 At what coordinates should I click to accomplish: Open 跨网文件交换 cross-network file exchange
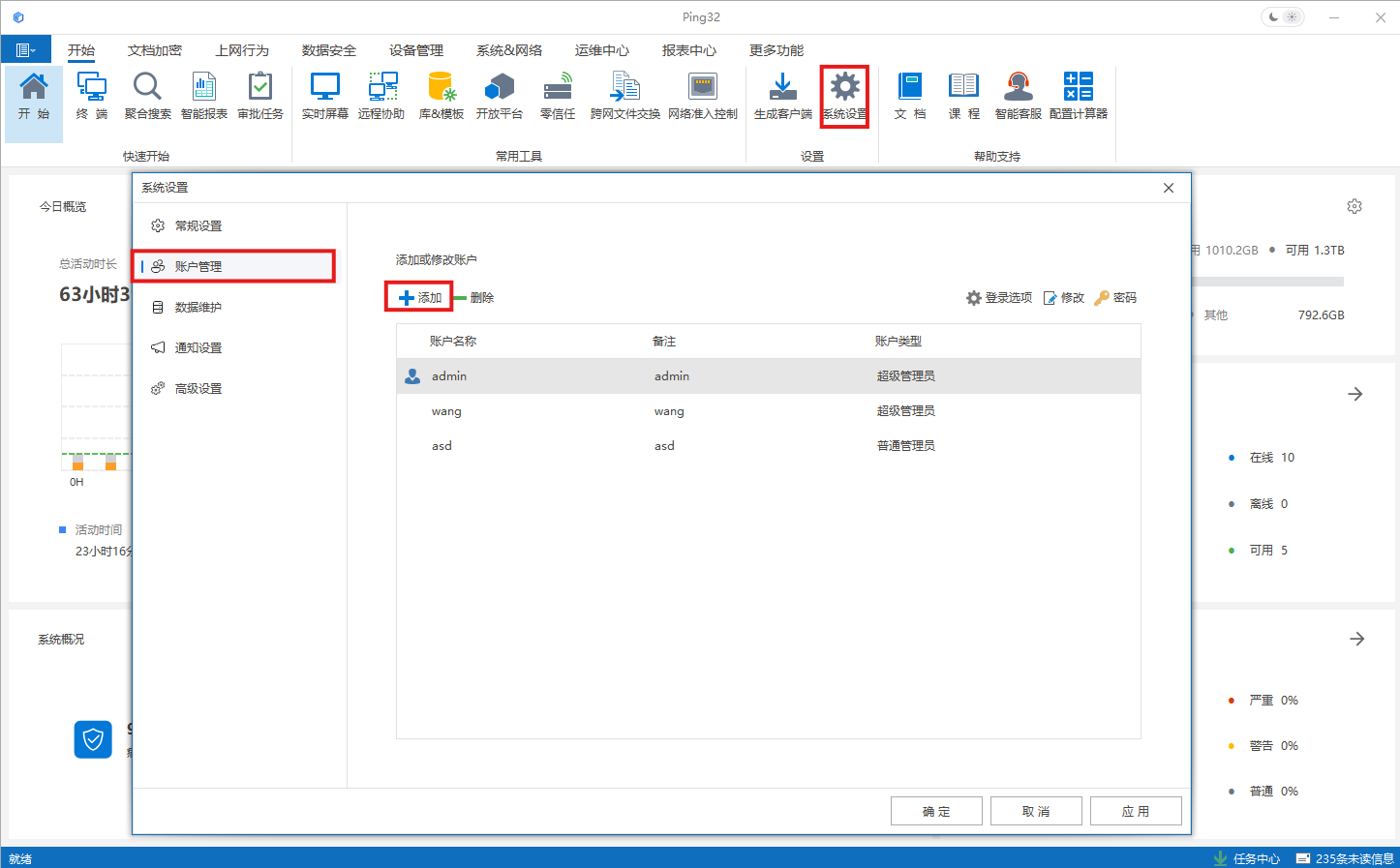point(624,95)
